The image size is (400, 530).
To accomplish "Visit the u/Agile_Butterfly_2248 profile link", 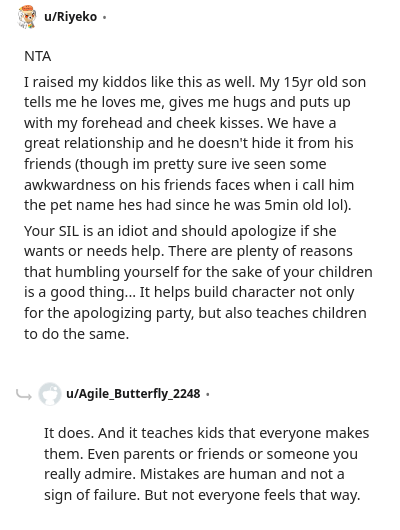I will (x=133, y=394).
